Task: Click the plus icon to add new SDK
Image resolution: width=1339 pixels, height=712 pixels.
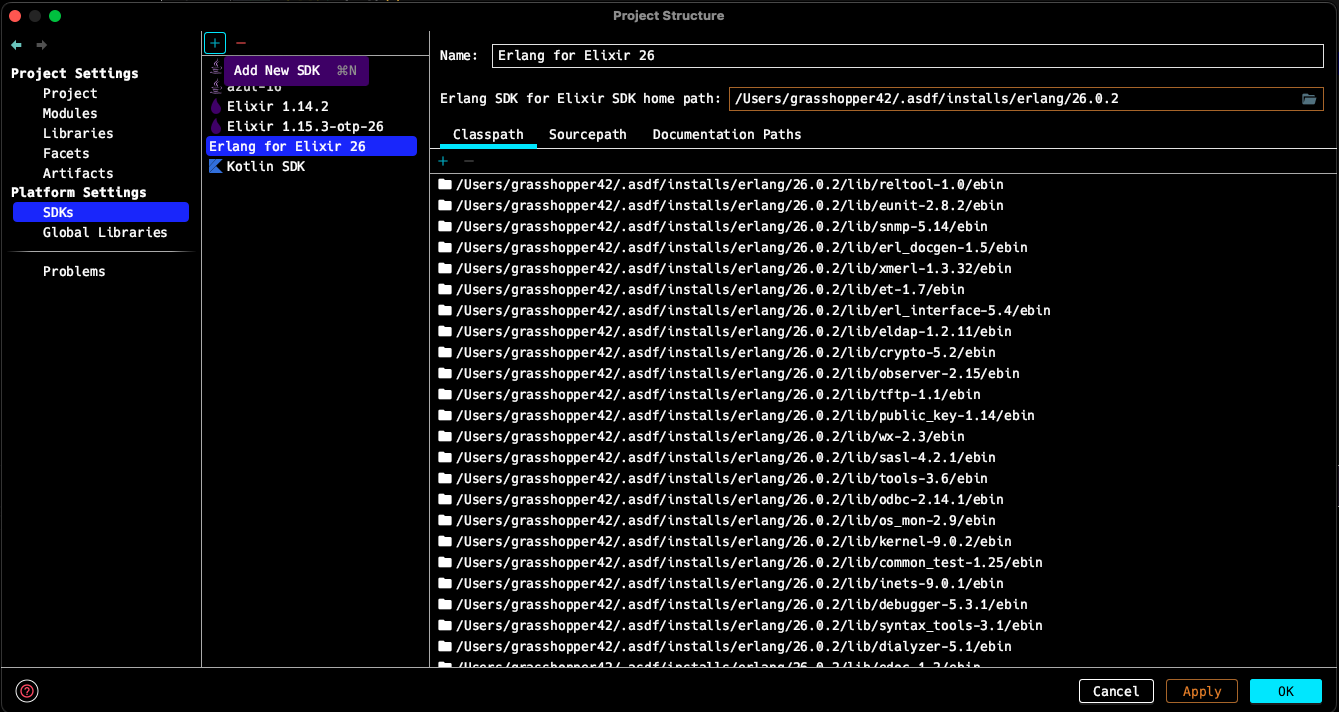Action: coord(215,43)
